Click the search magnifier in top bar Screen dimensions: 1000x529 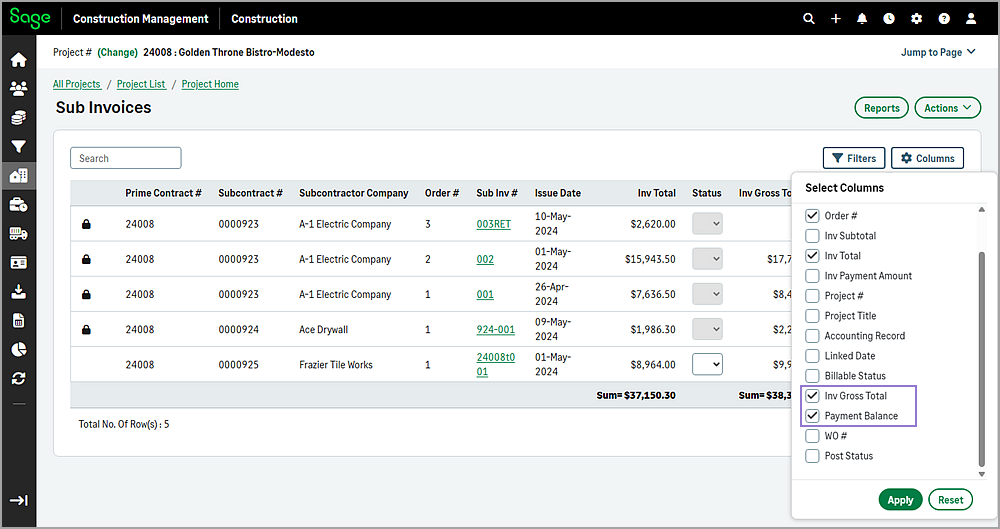click(809, 19)
